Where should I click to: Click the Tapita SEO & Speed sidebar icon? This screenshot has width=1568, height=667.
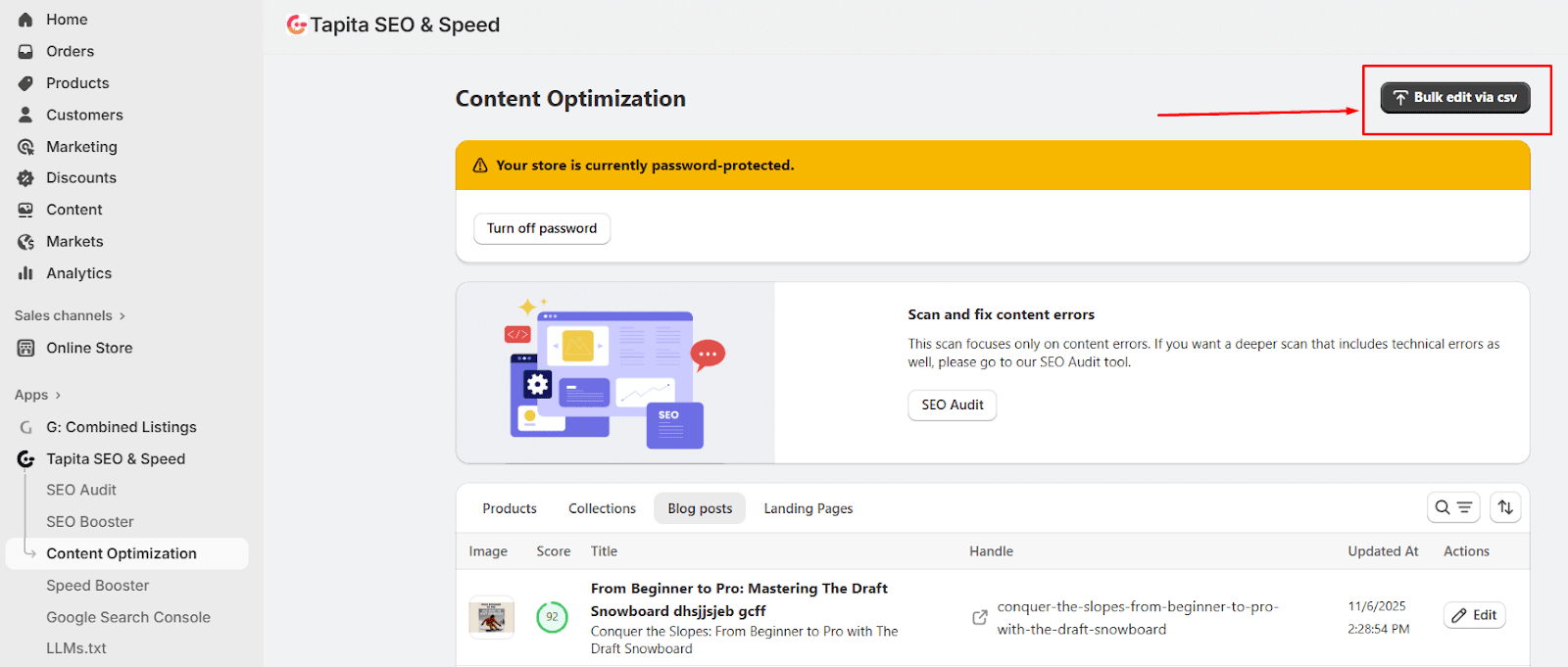pyautogui.click(x=25, y=458)
